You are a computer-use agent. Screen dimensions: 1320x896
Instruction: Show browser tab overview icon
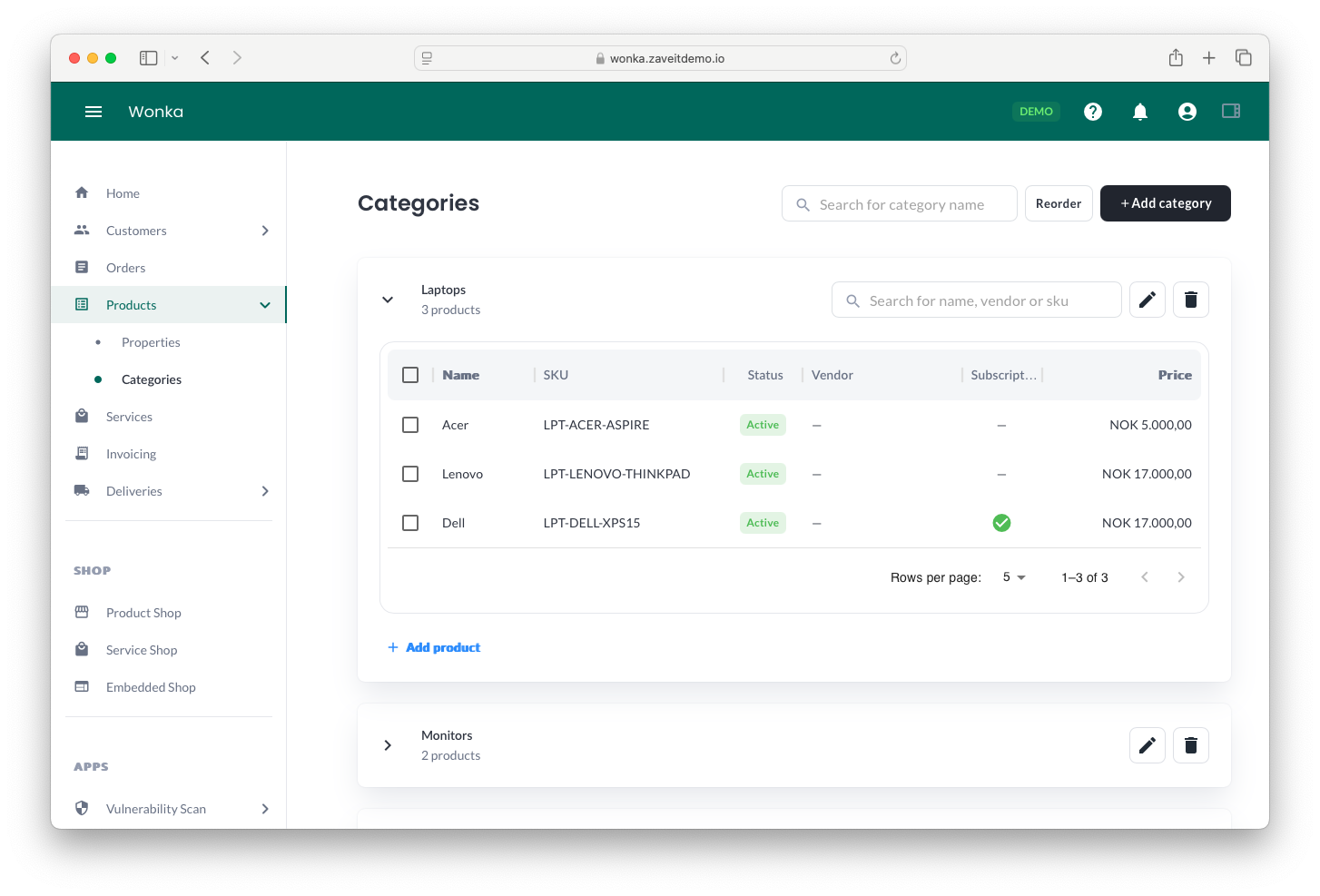[1244, 57]
